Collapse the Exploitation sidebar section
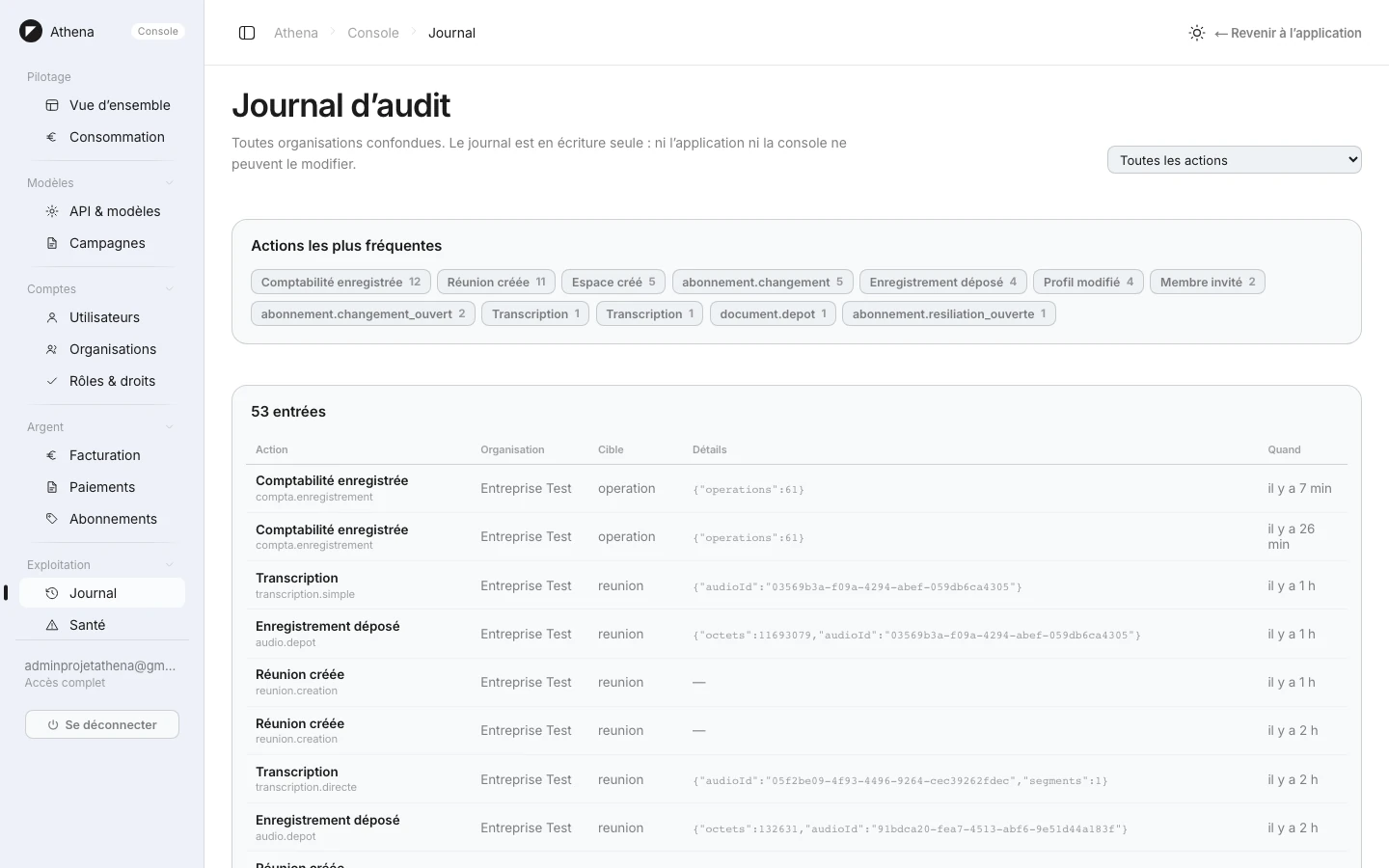This screenshot has height=868, width=1389. 170,565
